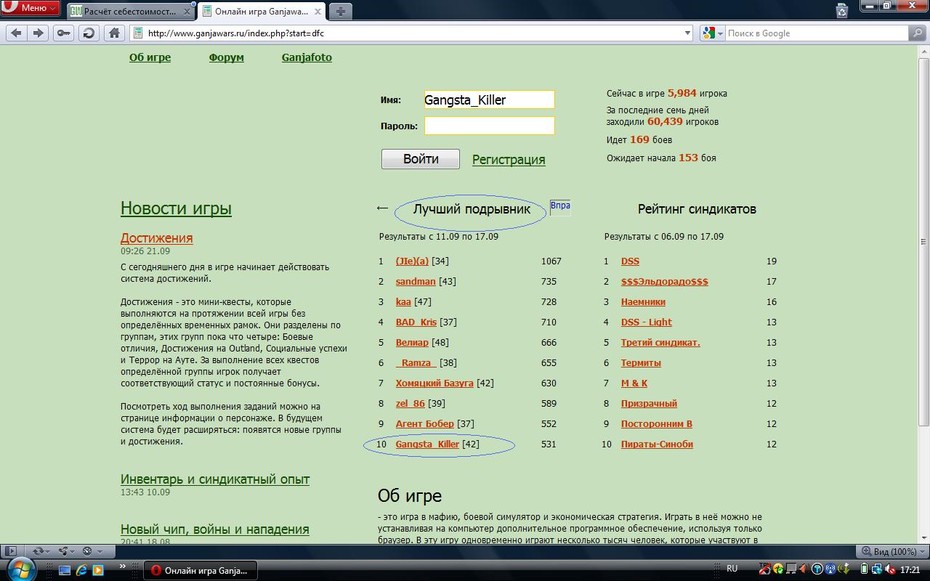Open player (JIe)(a) profile link
The width and height of the screenshot is (930, 581).
click(x=412, y=261)
